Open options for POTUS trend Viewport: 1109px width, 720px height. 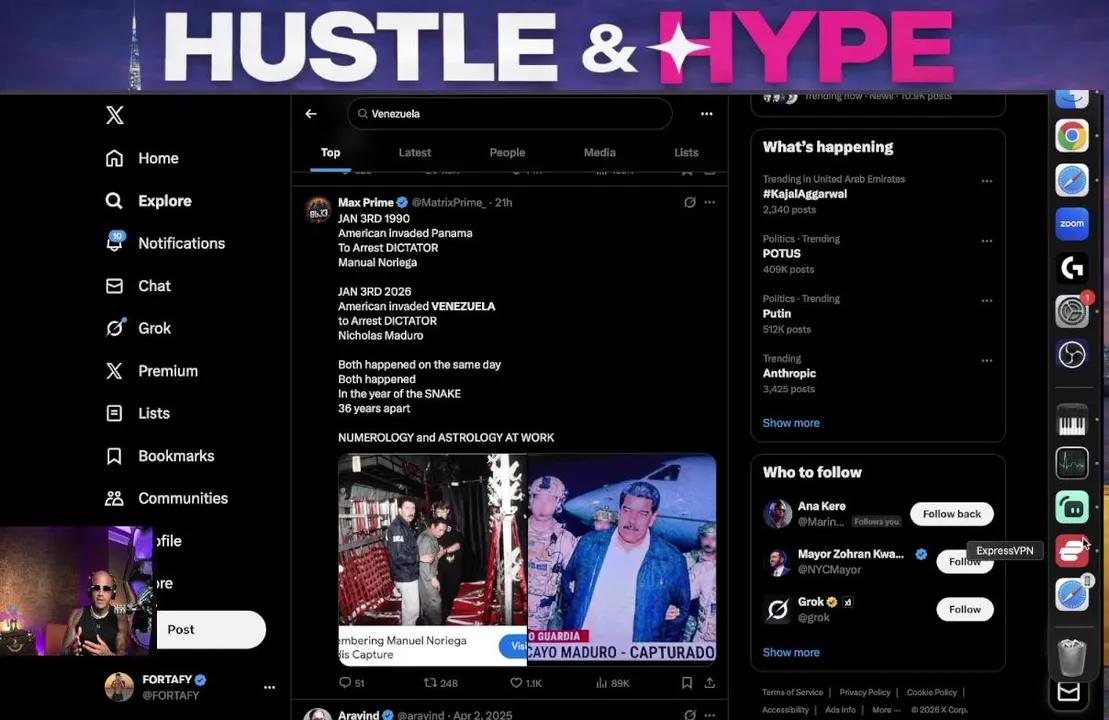987,241
